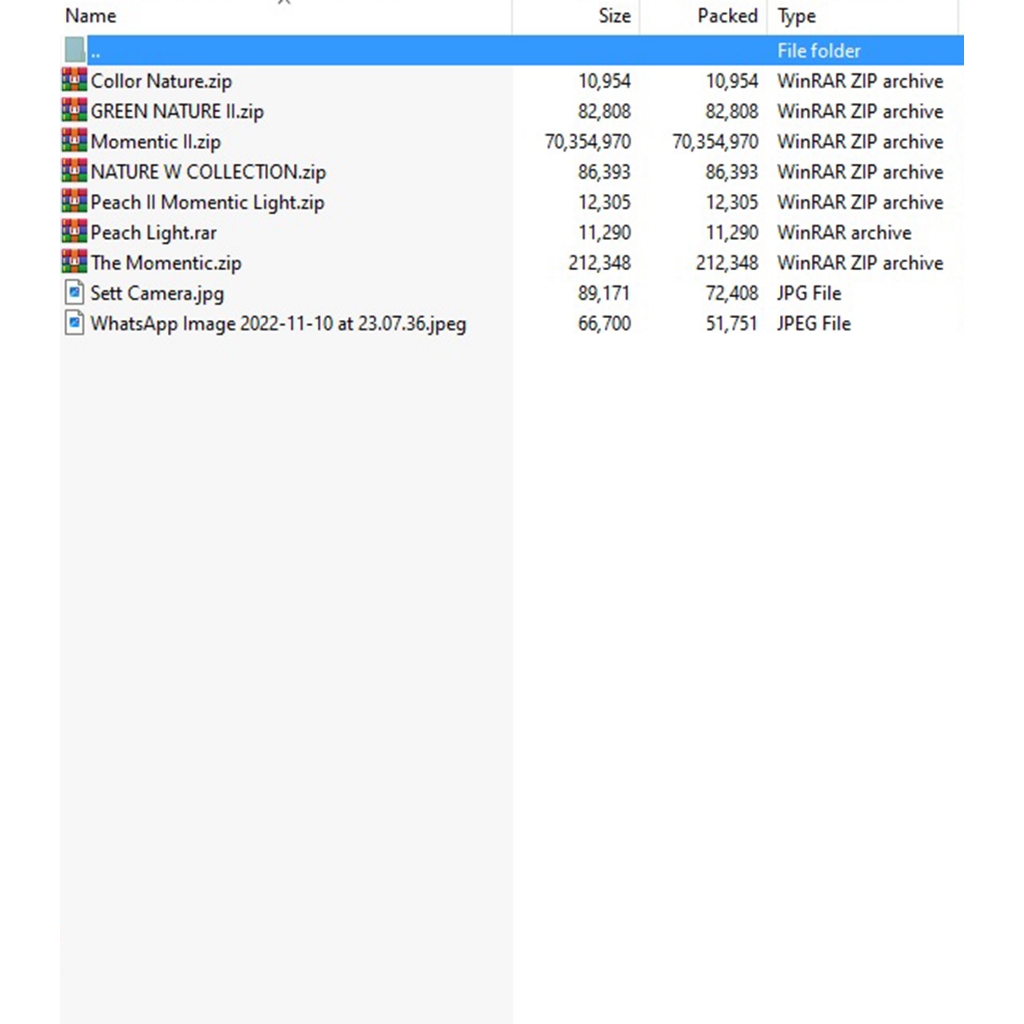
Task: Click the archive icon of GREEN NATURE II.zip
Action: click(x=74, y=110)
